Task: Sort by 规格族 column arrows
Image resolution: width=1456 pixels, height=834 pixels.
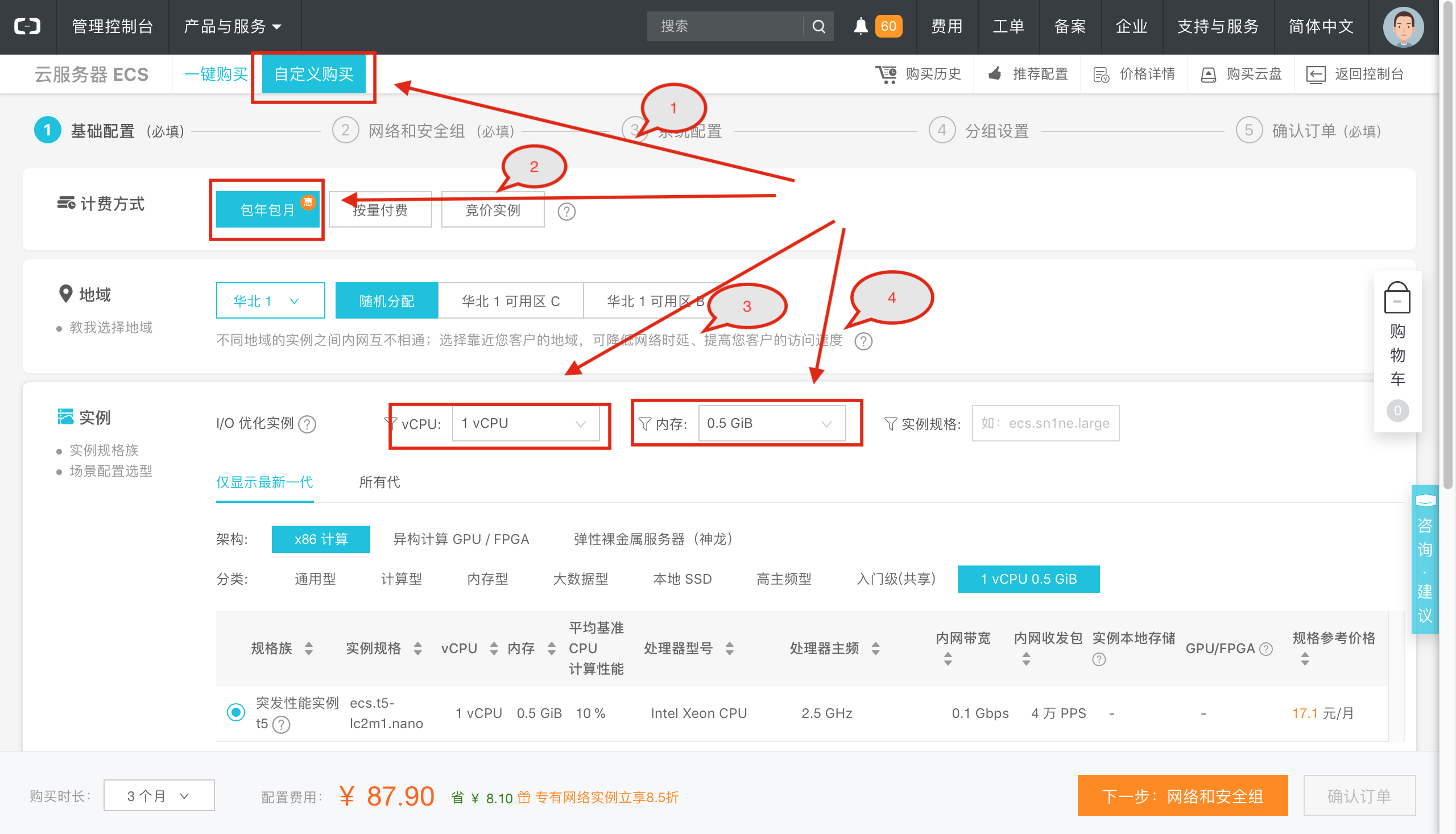Action: pyautogui.click(x=309, y=649)
